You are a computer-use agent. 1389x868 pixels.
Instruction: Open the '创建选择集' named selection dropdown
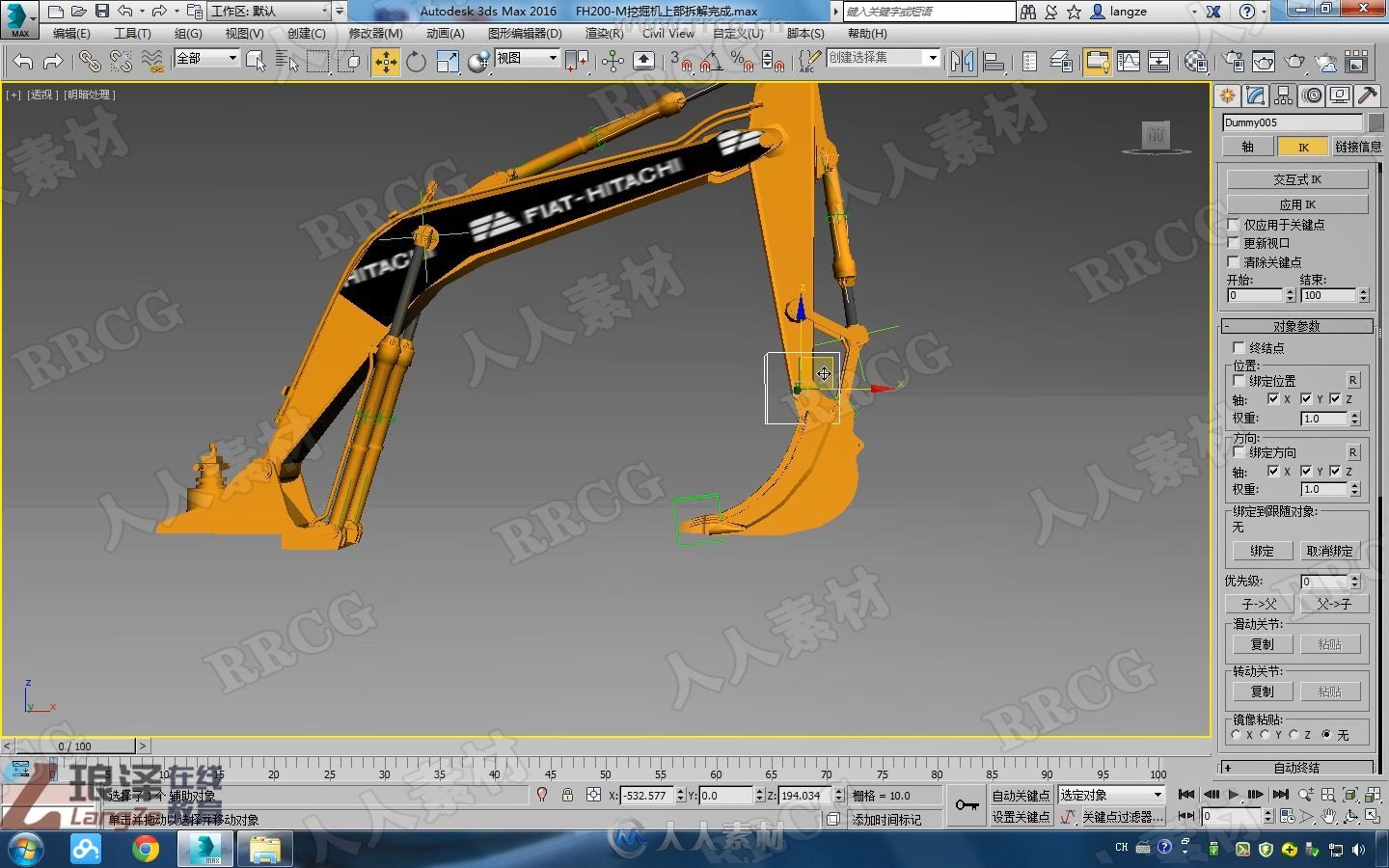coord(883,58)
